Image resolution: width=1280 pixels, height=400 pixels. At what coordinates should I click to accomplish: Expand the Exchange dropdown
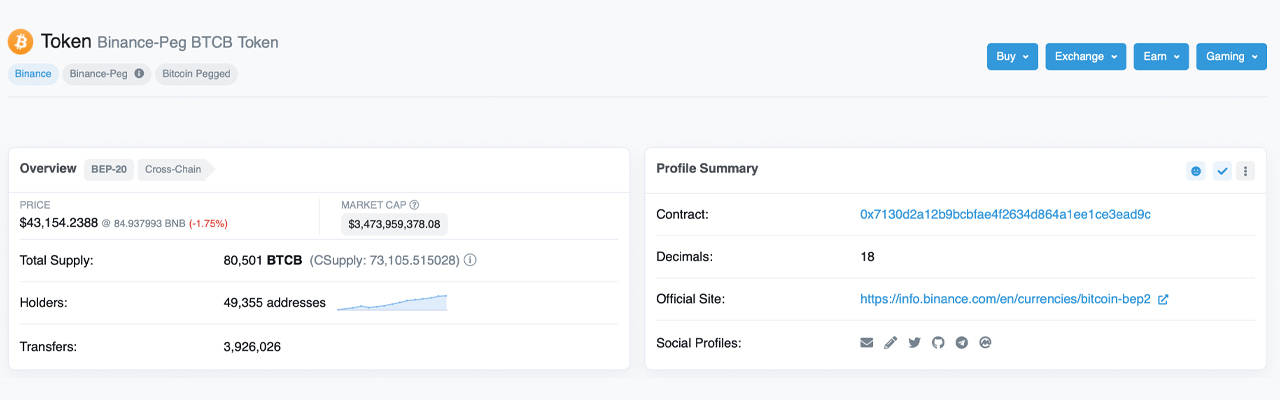[1086, 57]
